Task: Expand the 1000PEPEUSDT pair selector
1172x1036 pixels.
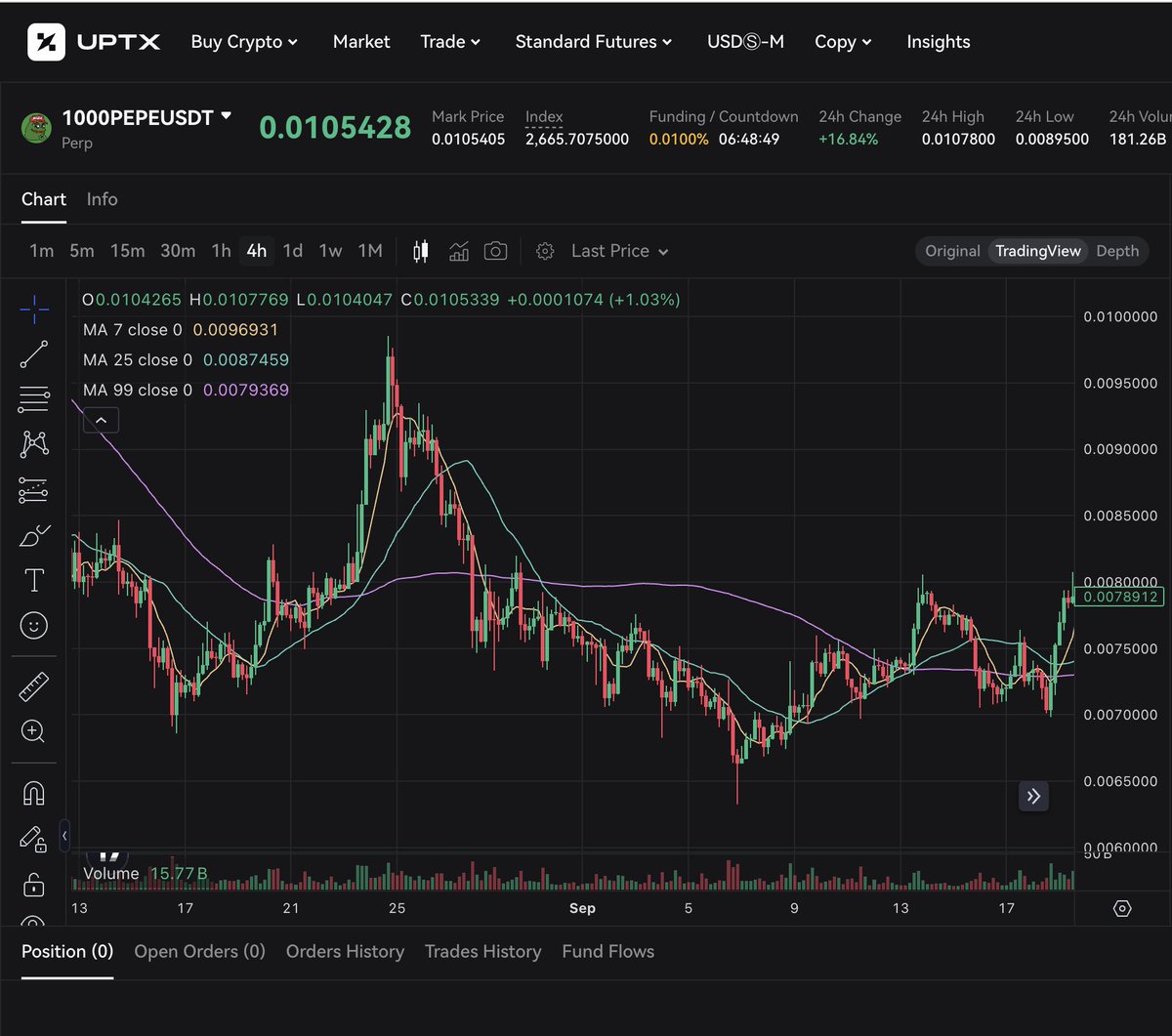Action: coord(145,117)
